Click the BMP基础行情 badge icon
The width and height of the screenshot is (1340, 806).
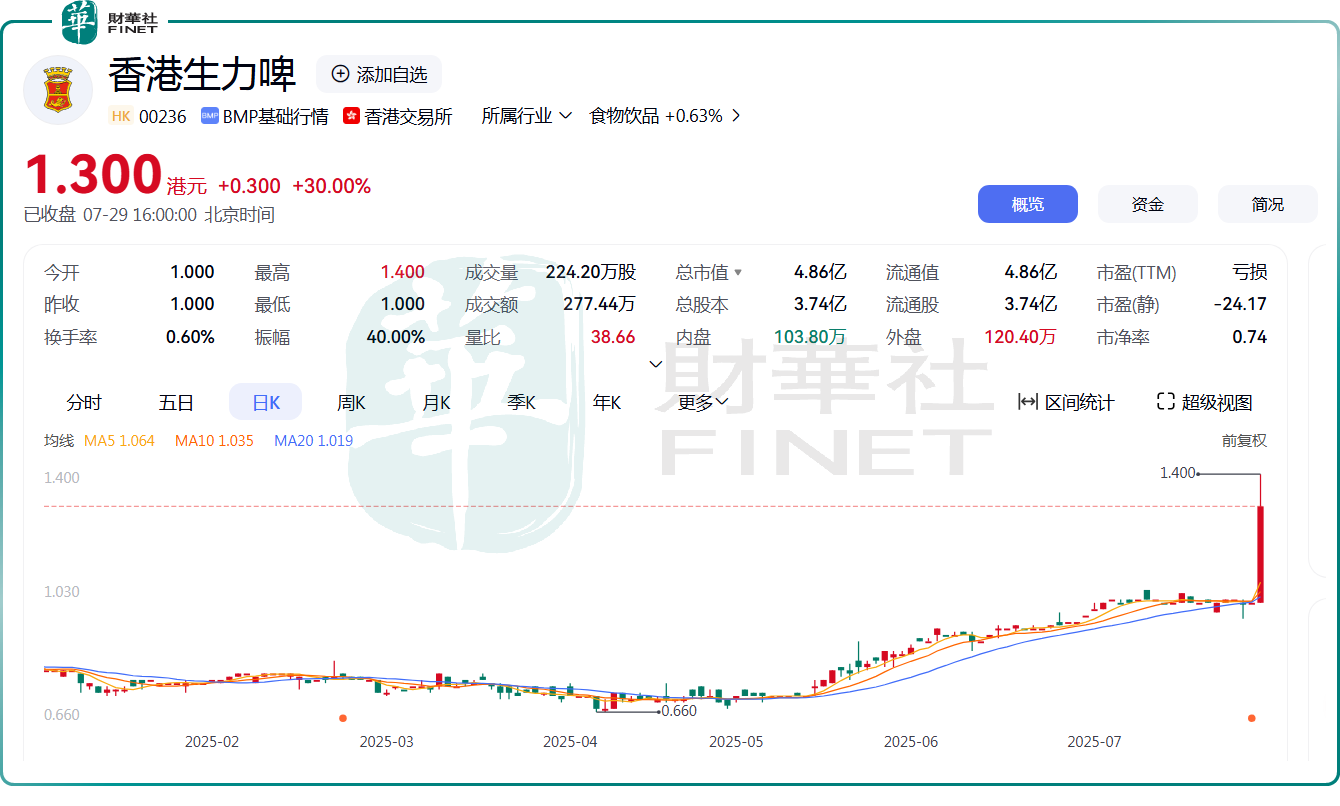[210, 116]
